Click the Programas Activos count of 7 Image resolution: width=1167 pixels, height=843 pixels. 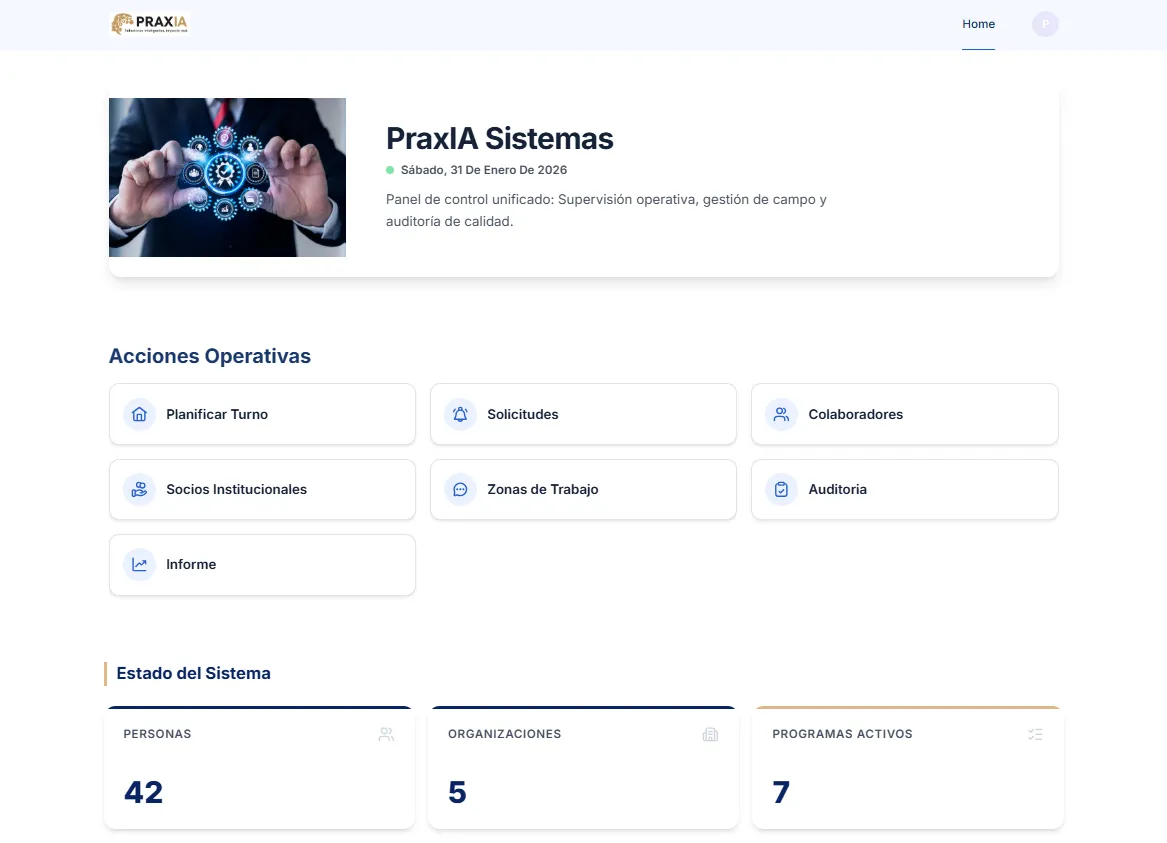pos(781,792)
